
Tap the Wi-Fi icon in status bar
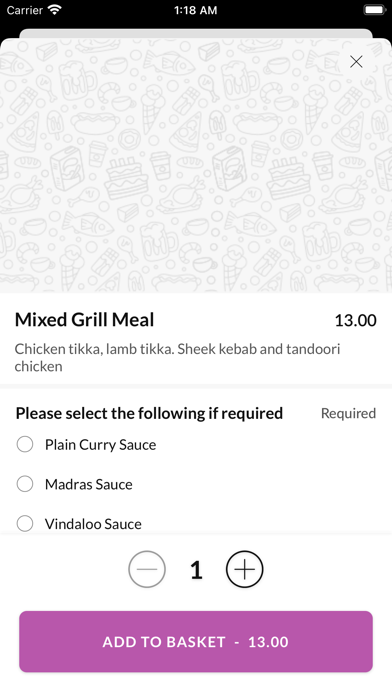click(x=55, y=10)
